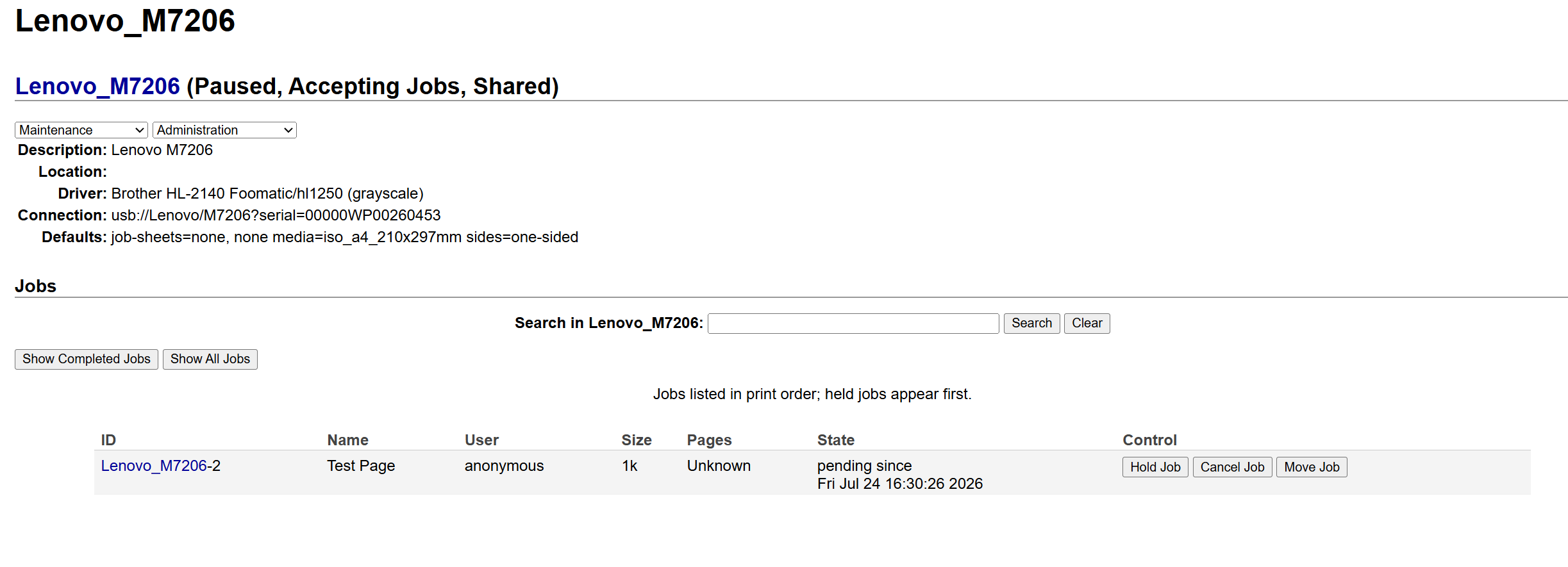Viewport: 1568px width, 567px height.
Task: Click the job date 'Fri Jul 24 16:30:26 2026'
Action: click(x=900, y=484)
